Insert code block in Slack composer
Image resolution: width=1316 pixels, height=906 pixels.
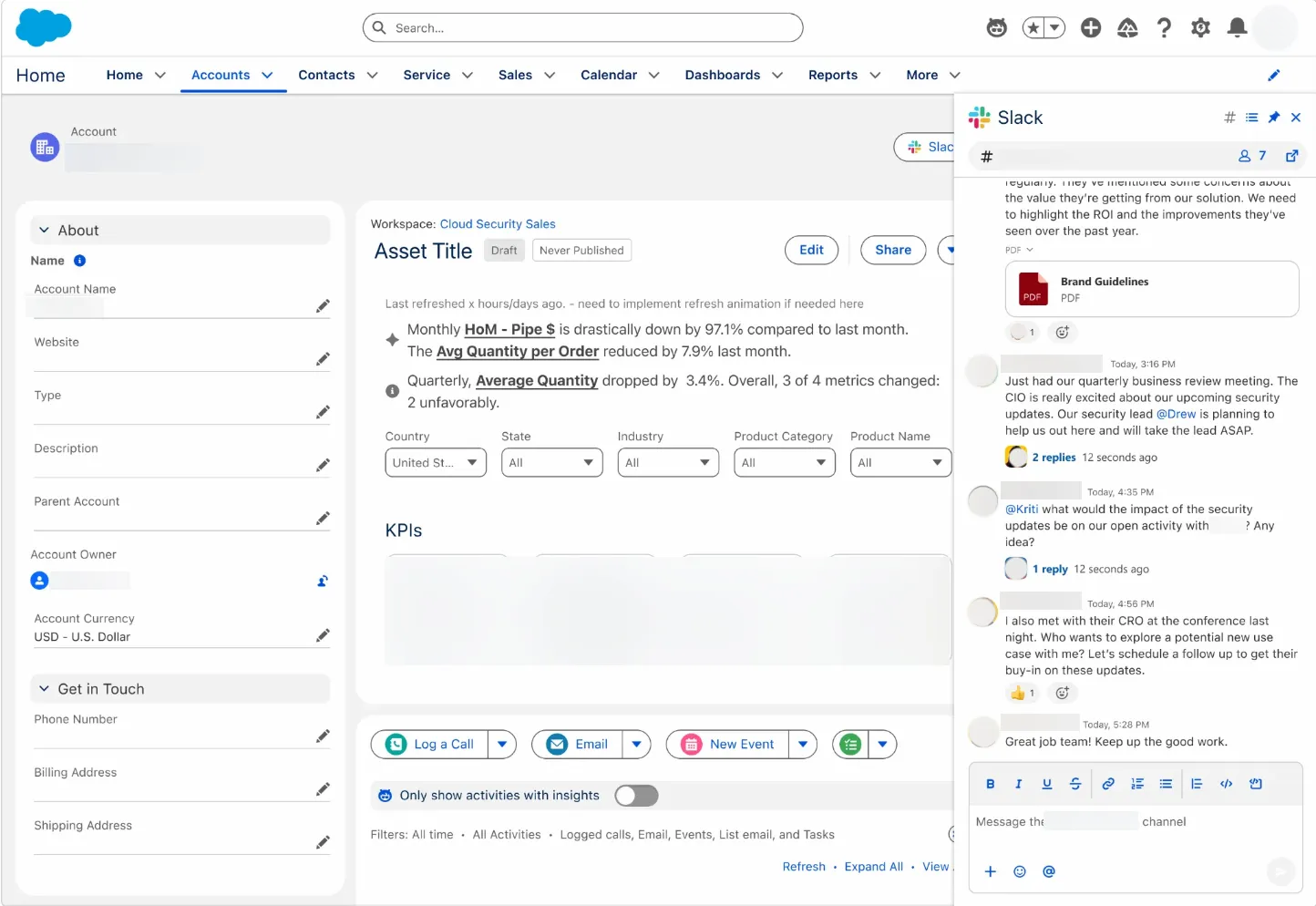coord(1256,784)
